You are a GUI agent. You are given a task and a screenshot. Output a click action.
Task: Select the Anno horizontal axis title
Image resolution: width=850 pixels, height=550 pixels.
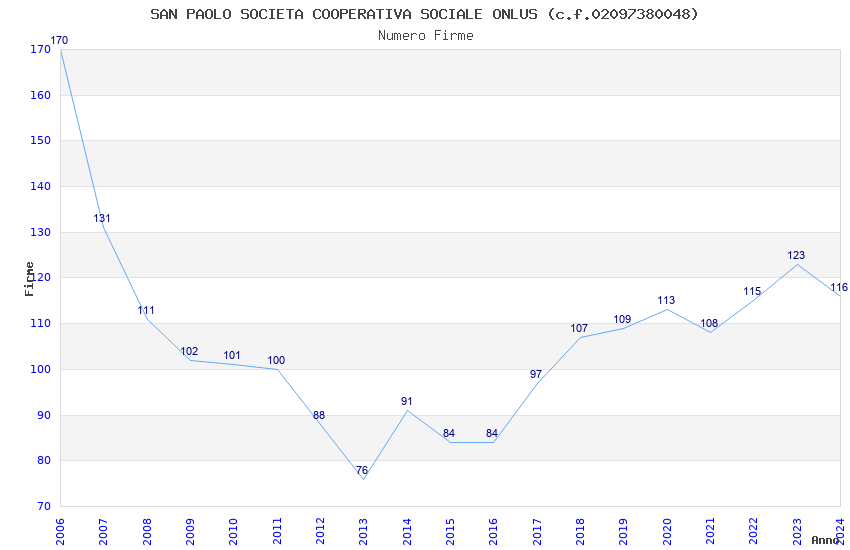coord(825,540)
